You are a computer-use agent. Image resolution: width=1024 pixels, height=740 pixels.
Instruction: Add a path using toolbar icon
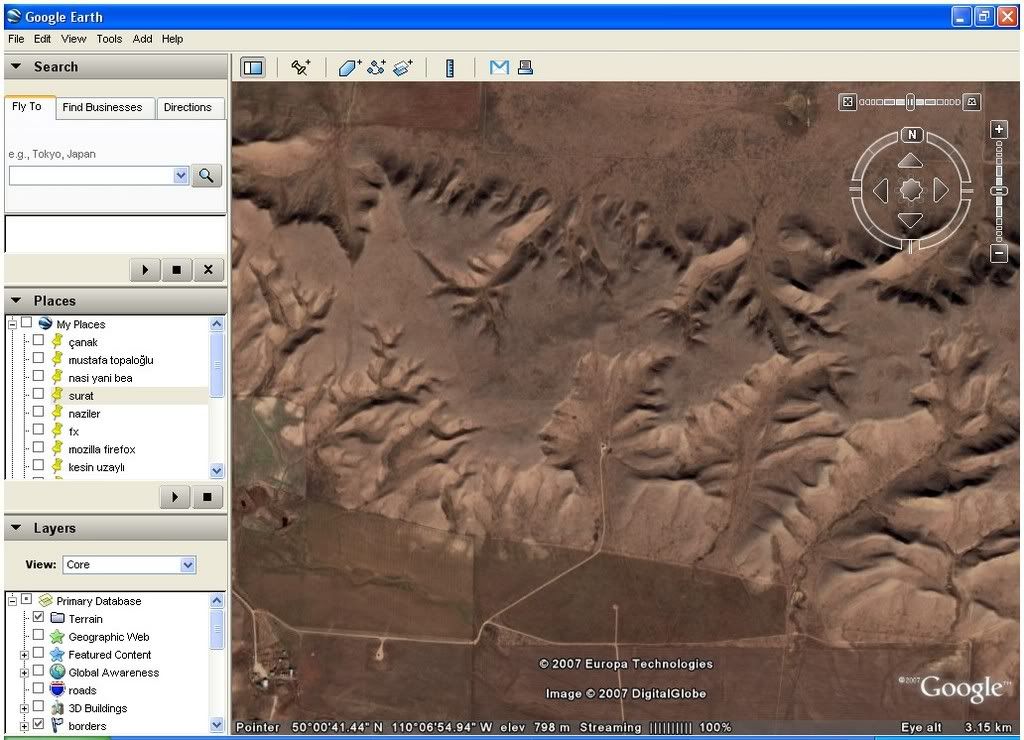(376, 67)
